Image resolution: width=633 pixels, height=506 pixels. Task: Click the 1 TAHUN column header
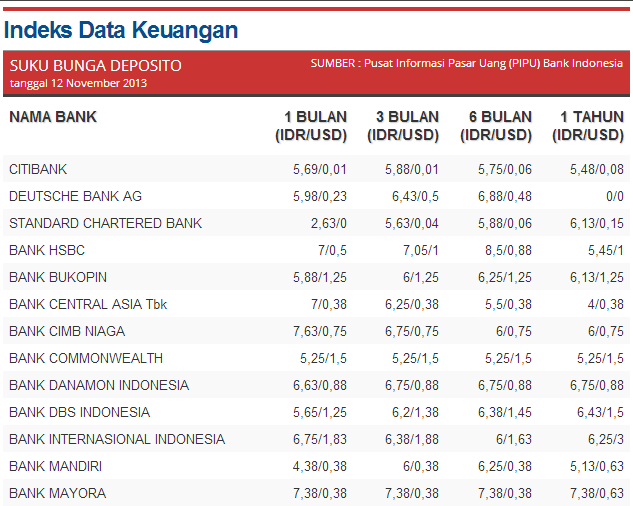(588, 126)
